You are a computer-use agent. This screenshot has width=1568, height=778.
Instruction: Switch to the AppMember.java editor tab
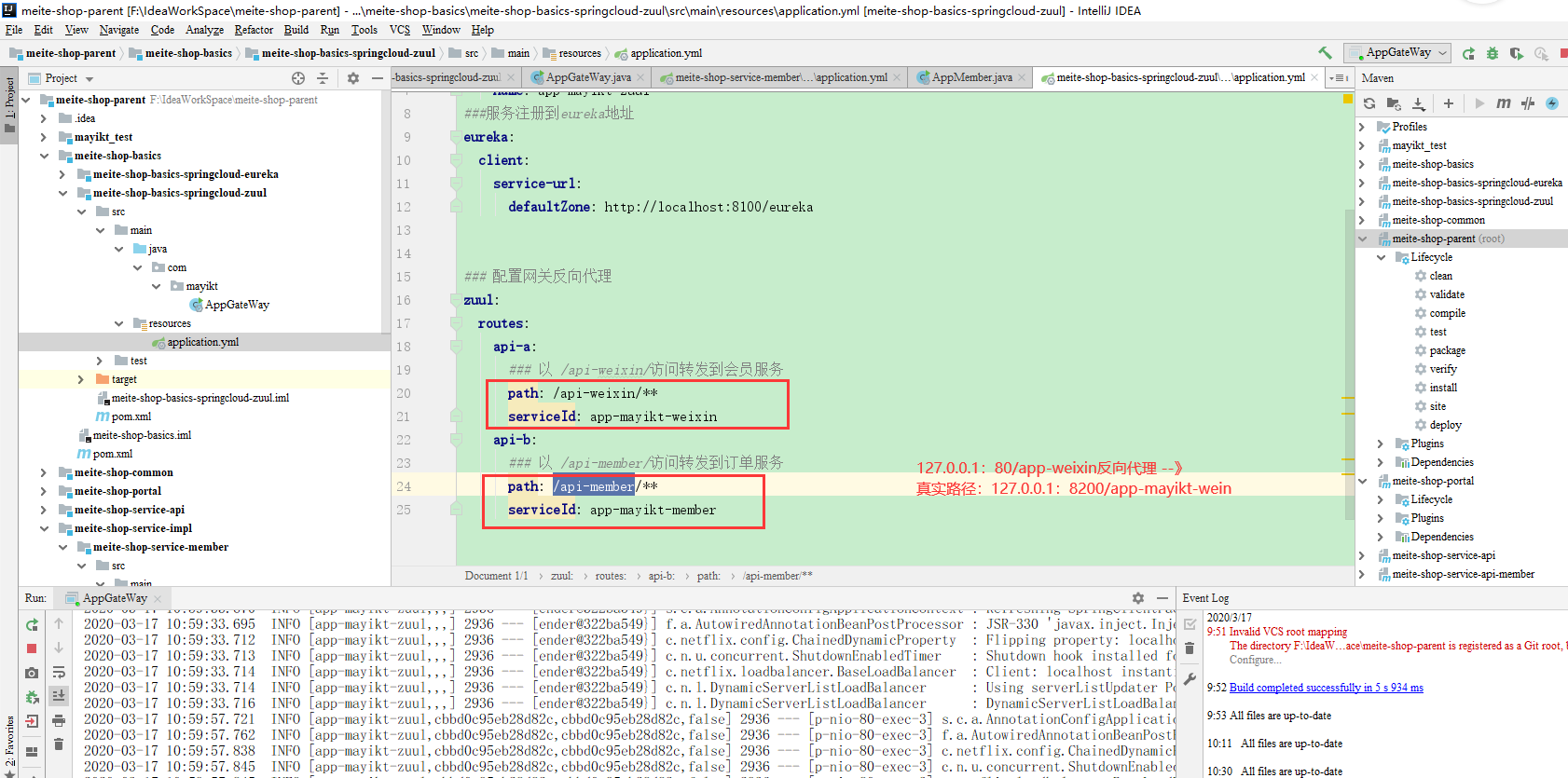click(971, 77)
